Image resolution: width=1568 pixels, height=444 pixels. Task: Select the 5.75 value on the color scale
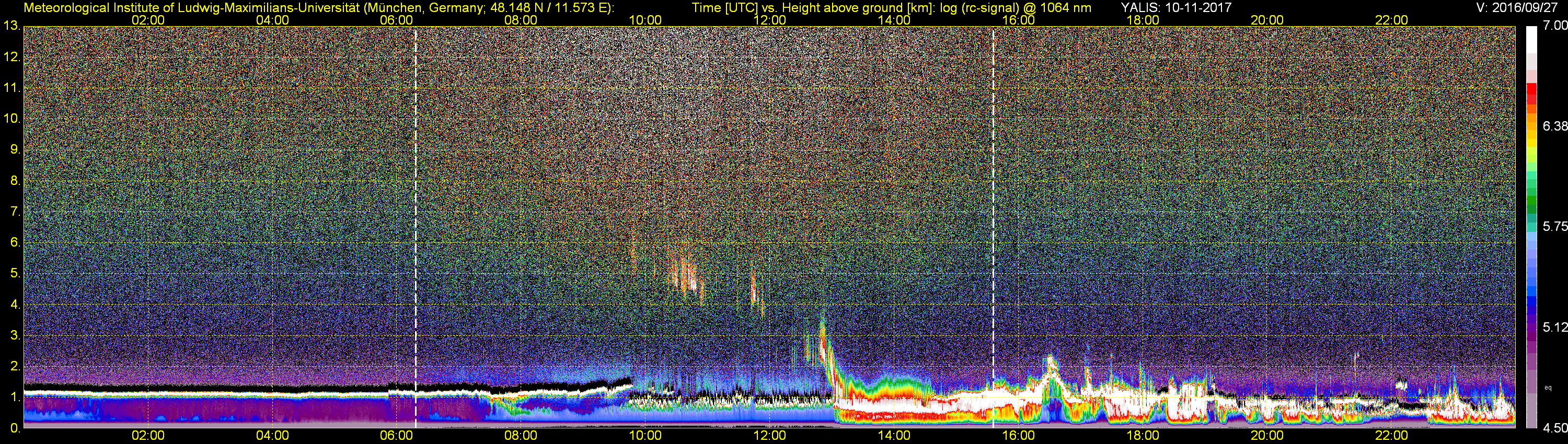pyautogui.click(x=1554, y=226)
